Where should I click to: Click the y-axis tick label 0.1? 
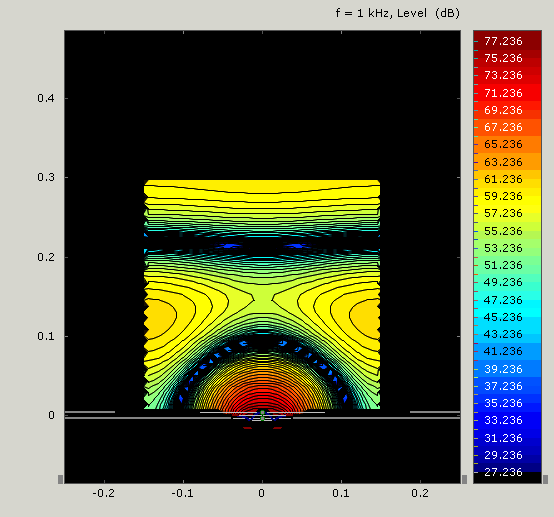point(46,336)
